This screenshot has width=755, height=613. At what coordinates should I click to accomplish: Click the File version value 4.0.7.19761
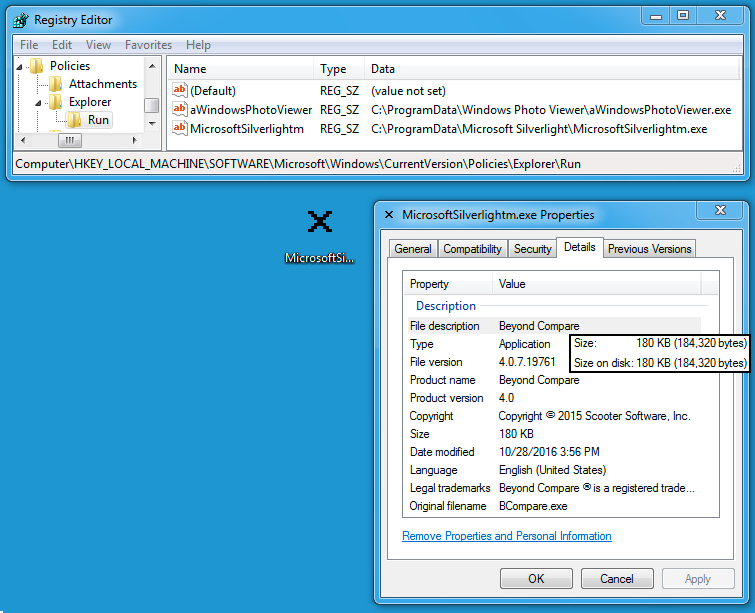527,362
